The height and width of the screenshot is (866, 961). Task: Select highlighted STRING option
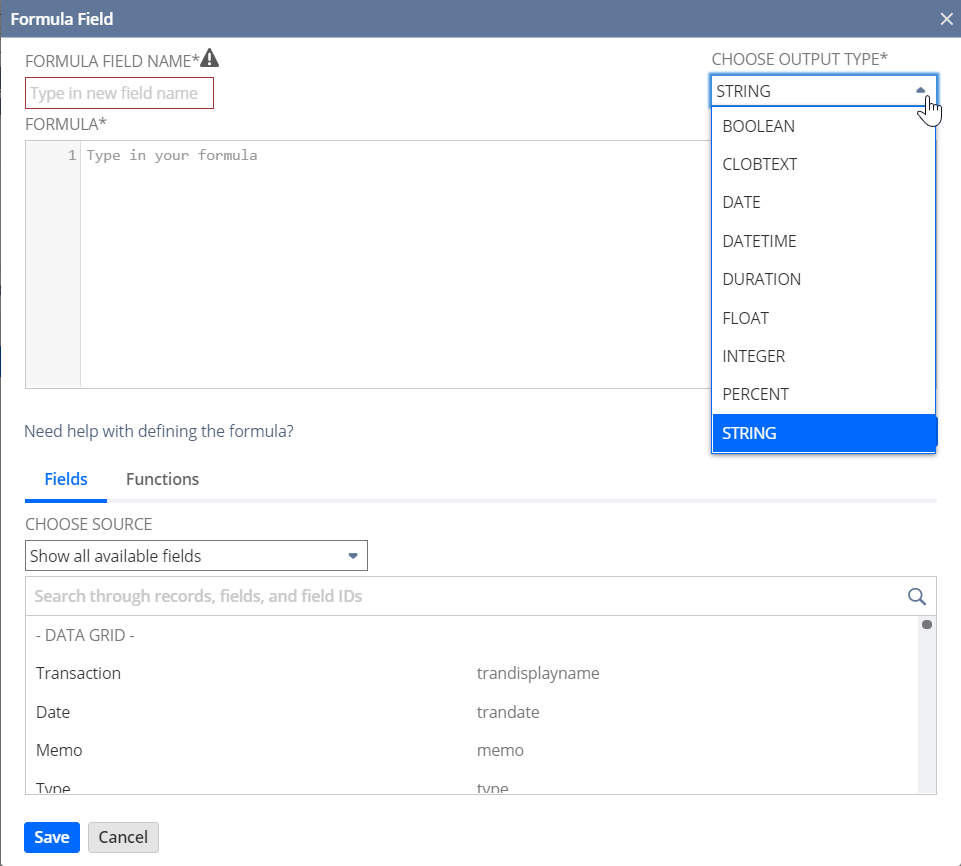824,433
